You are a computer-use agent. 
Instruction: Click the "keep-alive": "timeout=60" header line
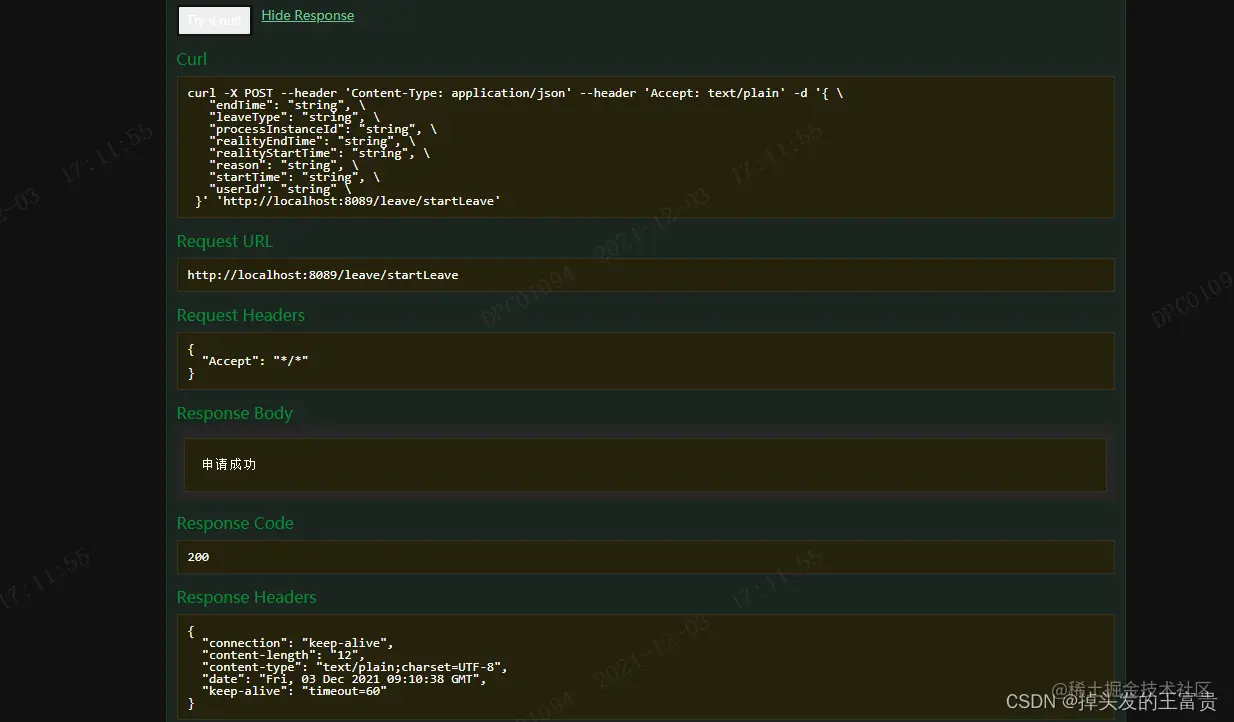[294, 691]
